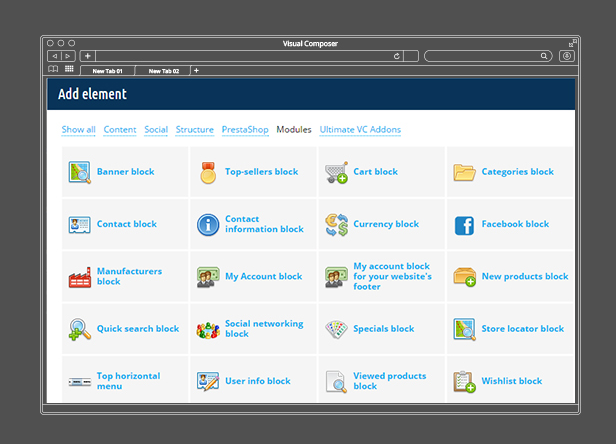Go back with the browser back arrow
The height and width of the screenshot is (444, 616).
tap(55, 56)
